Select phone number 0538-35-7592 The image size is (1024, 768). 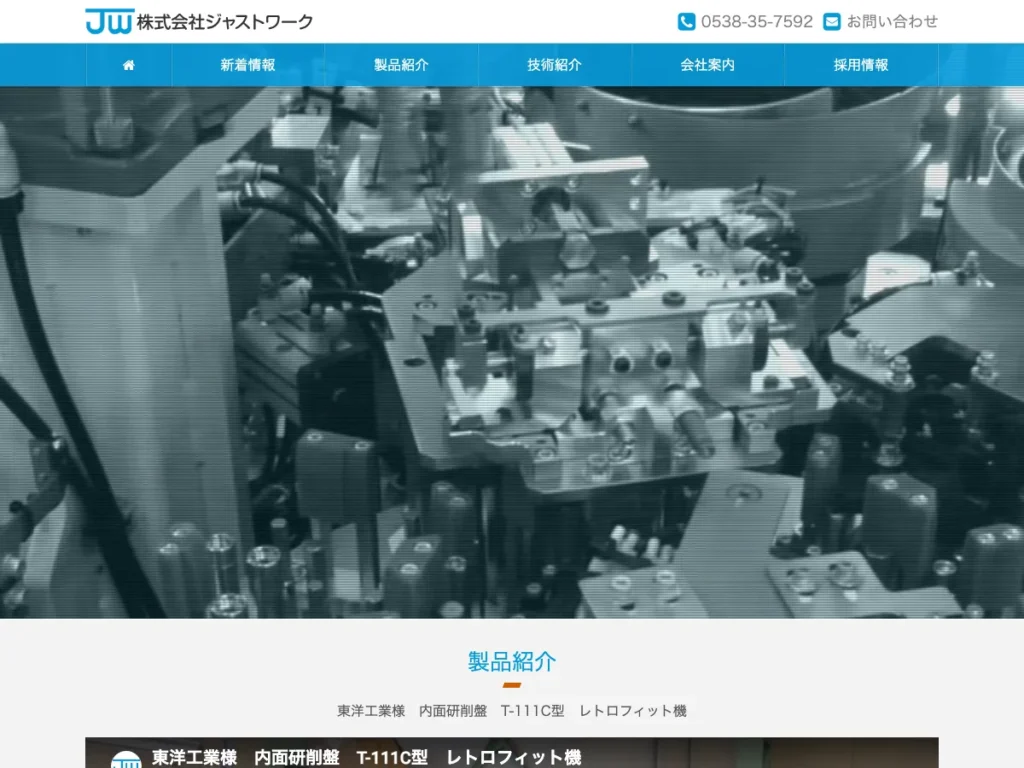[x=757, y=22]
